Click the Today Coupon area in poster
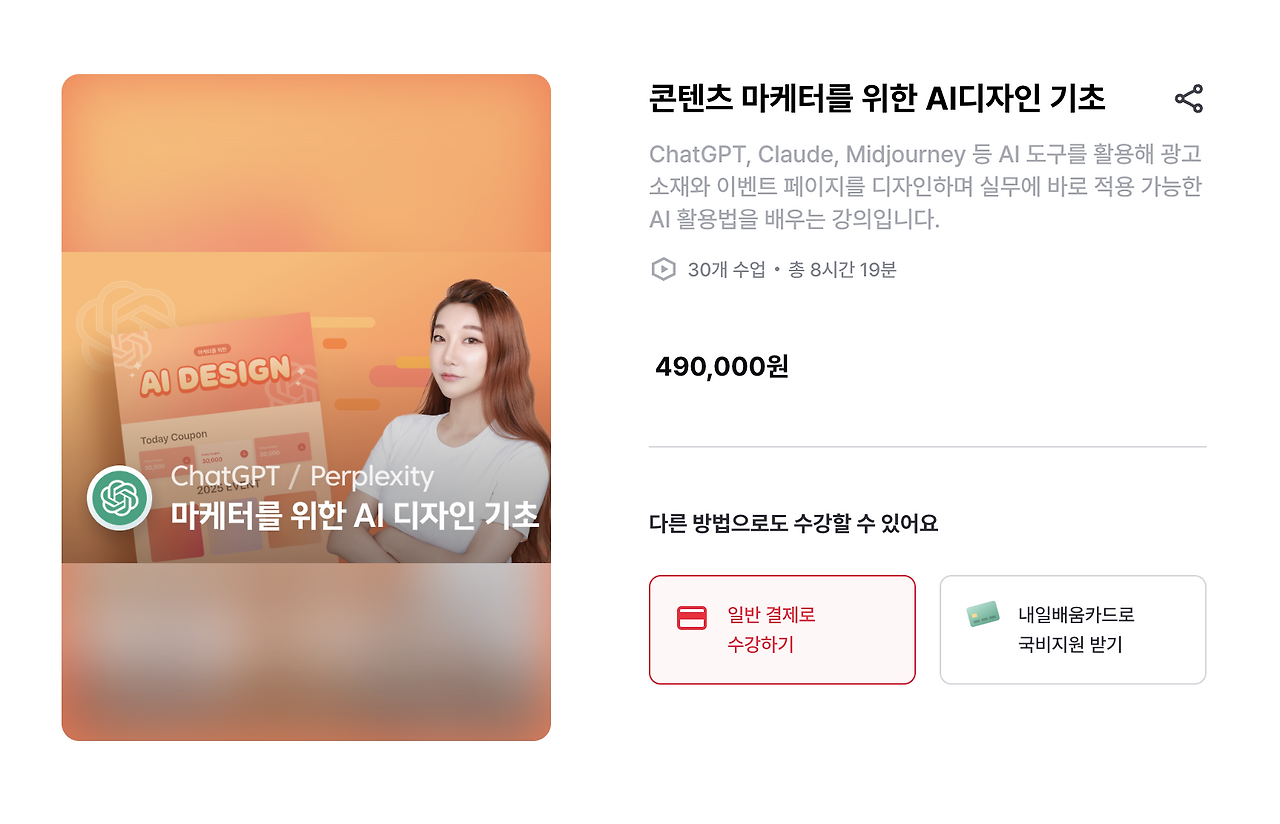 coord(174,438)
